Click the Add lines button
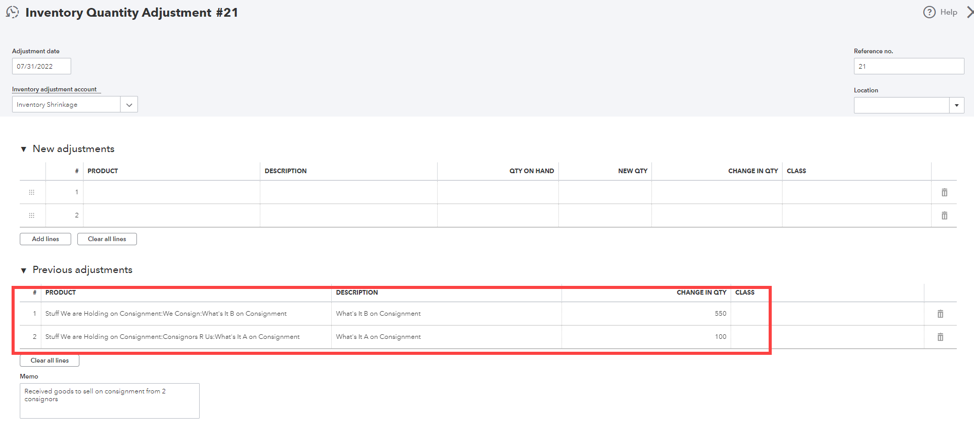This screenshot has width=974, height=439. click(x=45, y=239)
